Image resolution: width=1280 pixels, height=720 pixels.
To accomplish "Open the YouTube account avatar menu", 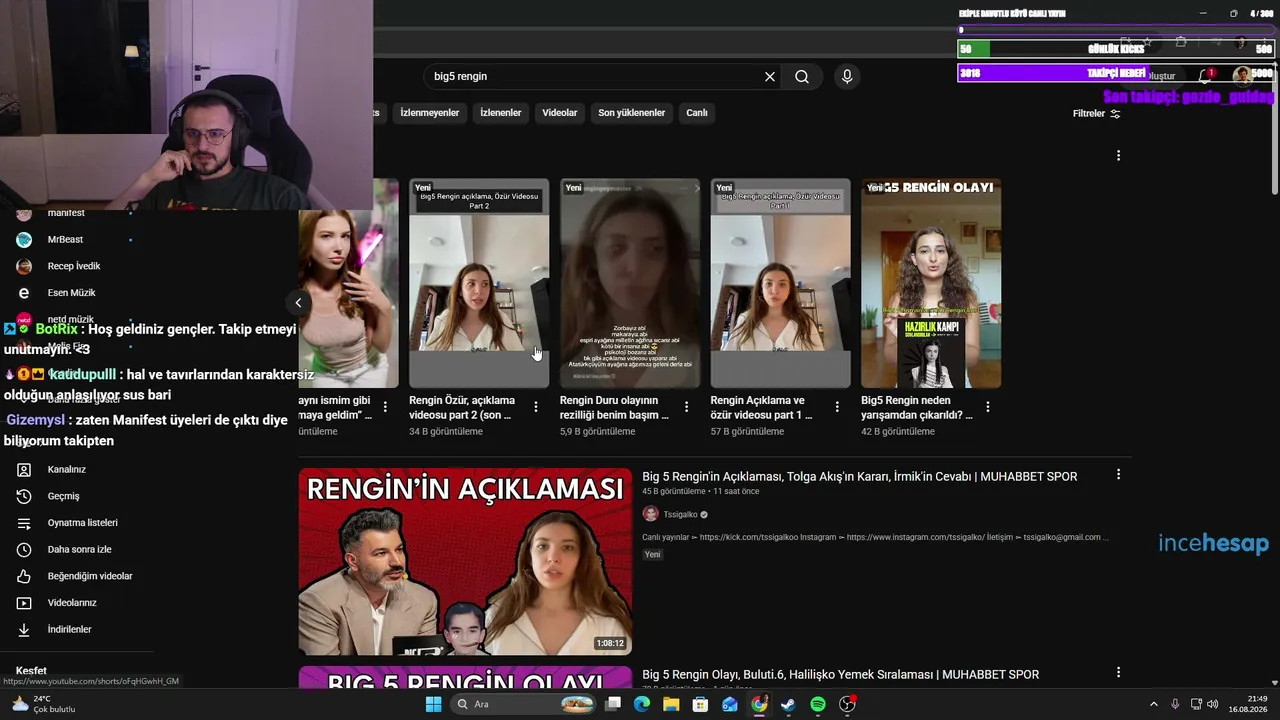I will pos(1242,75).
